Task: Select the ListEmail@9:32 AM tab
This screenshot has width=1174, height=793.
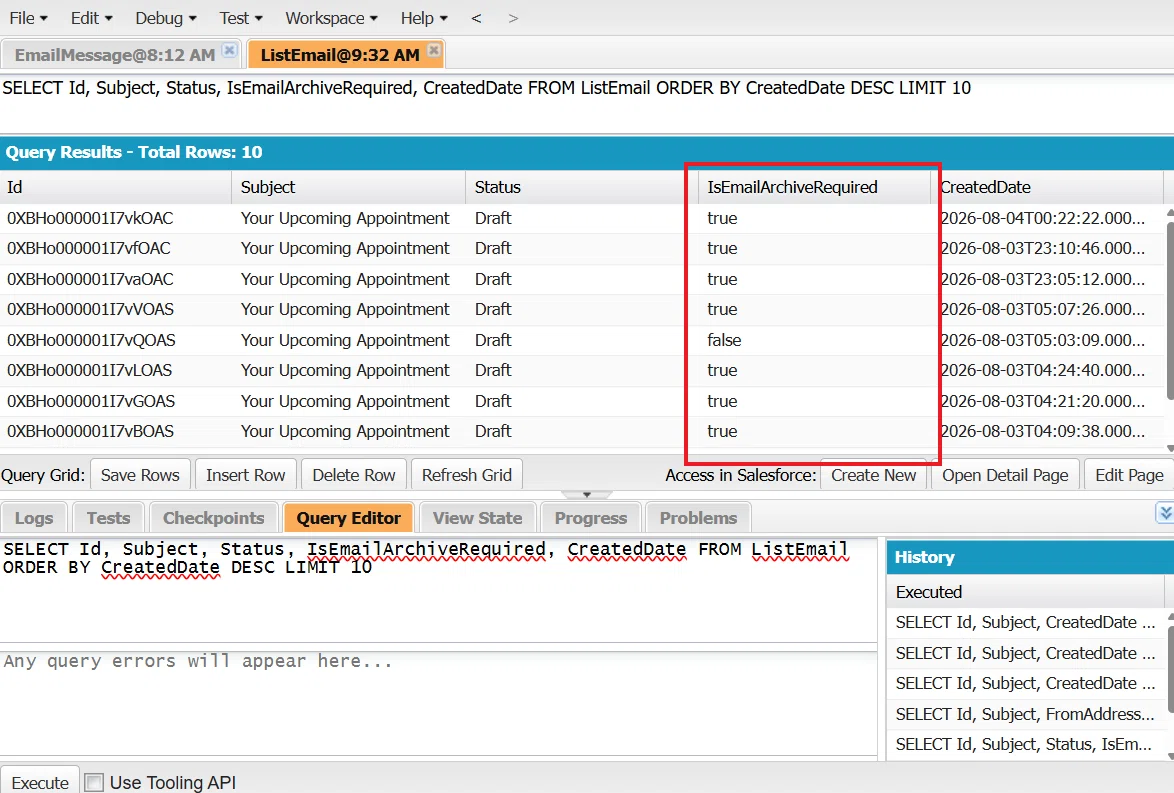Action: (340, 55)
